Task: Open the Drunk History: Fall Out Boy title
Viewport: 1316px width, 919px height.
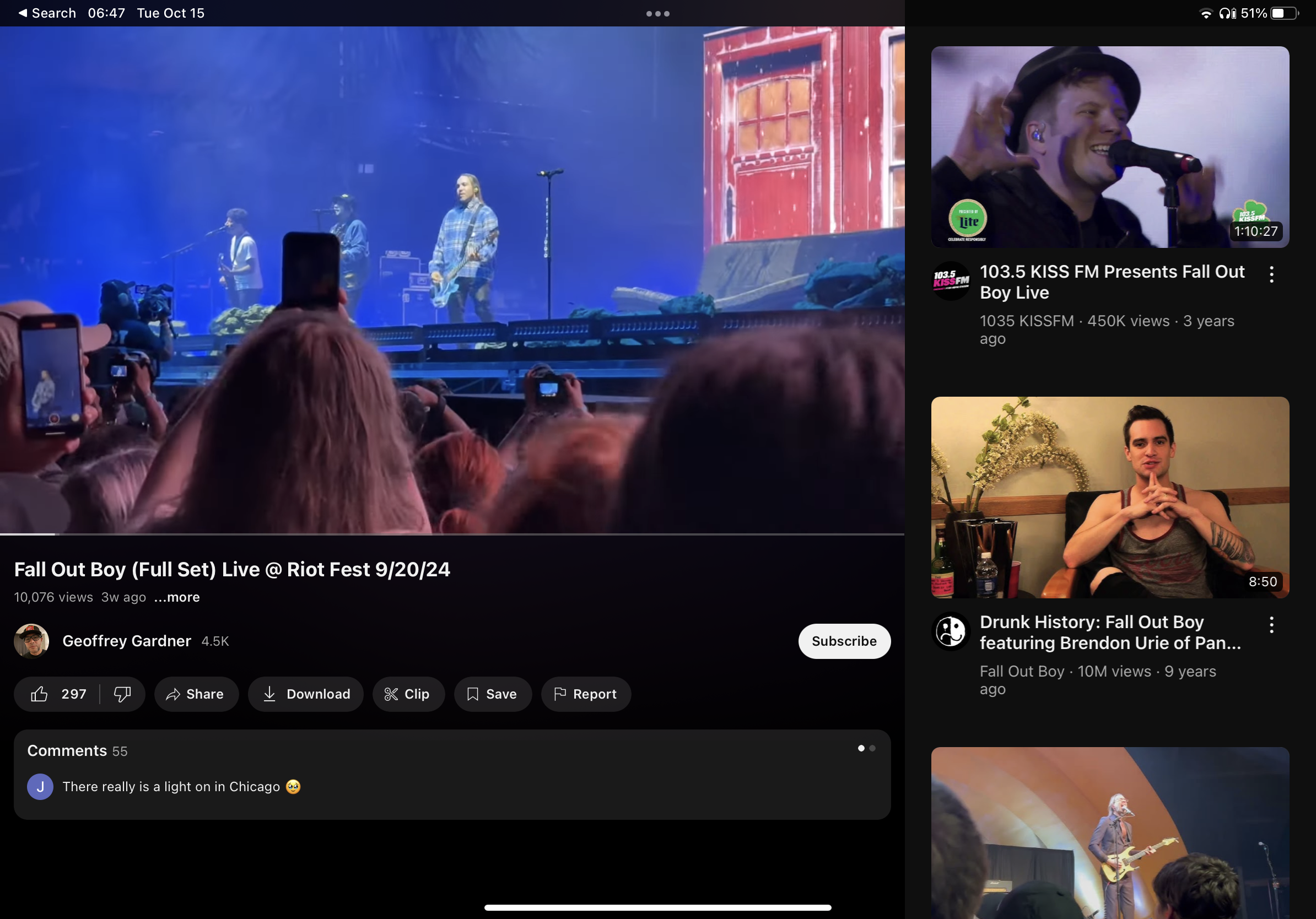Action: pyautogui.click(x=1110, y=632)
